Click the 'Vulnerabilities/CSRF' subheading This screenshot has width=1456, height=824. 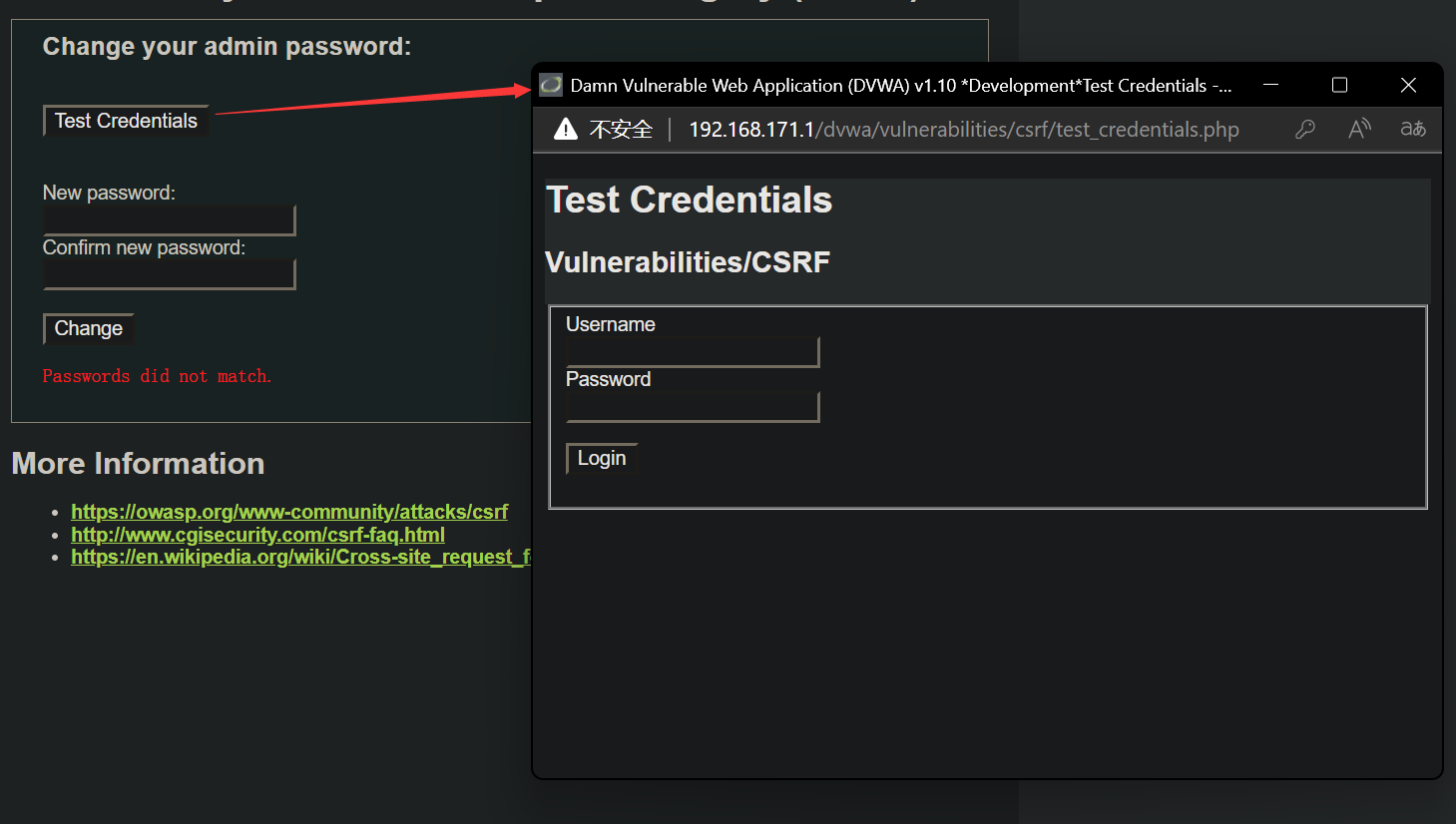pos(688,262)
